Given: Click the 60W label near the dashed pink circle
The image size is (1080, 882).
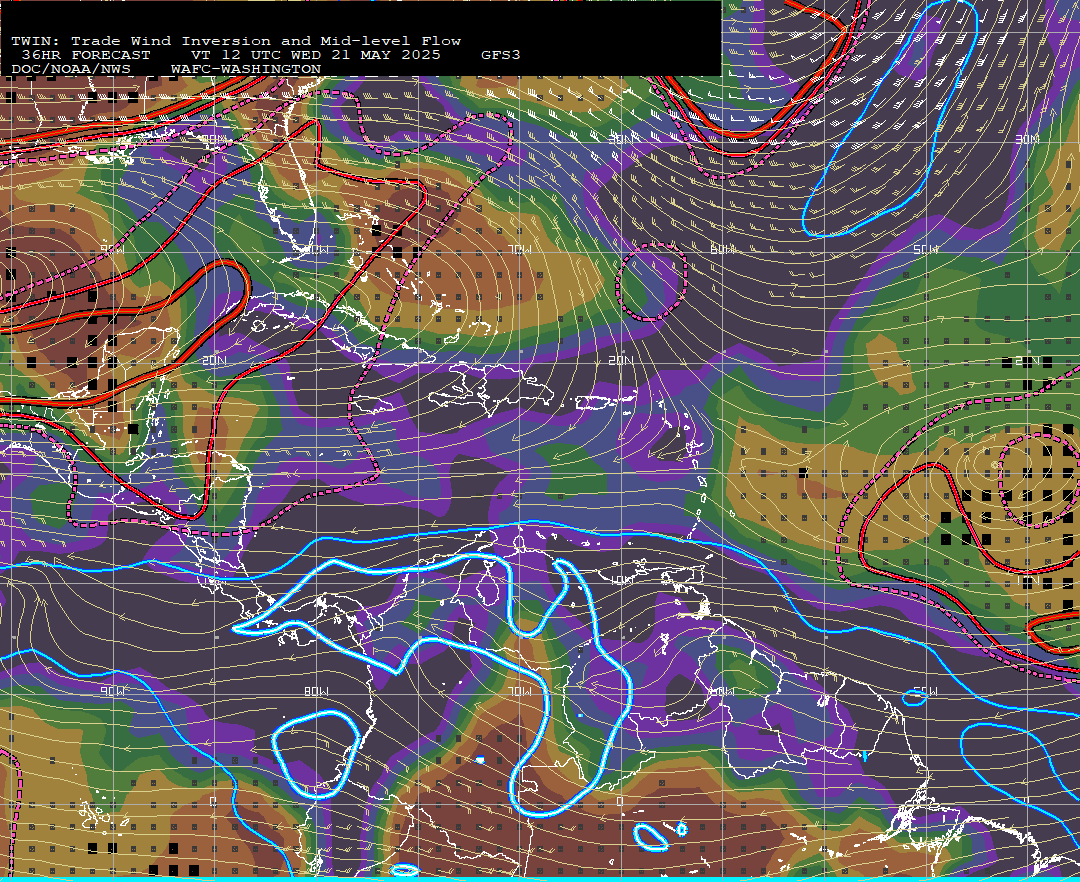Looking at the screenshot, I should (x=723, y=249).
